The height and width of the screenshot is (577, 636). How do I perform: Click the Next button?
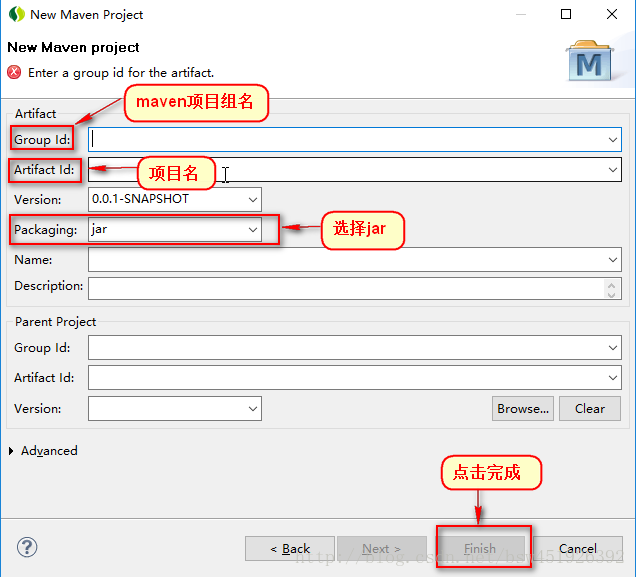pos(382,549)
